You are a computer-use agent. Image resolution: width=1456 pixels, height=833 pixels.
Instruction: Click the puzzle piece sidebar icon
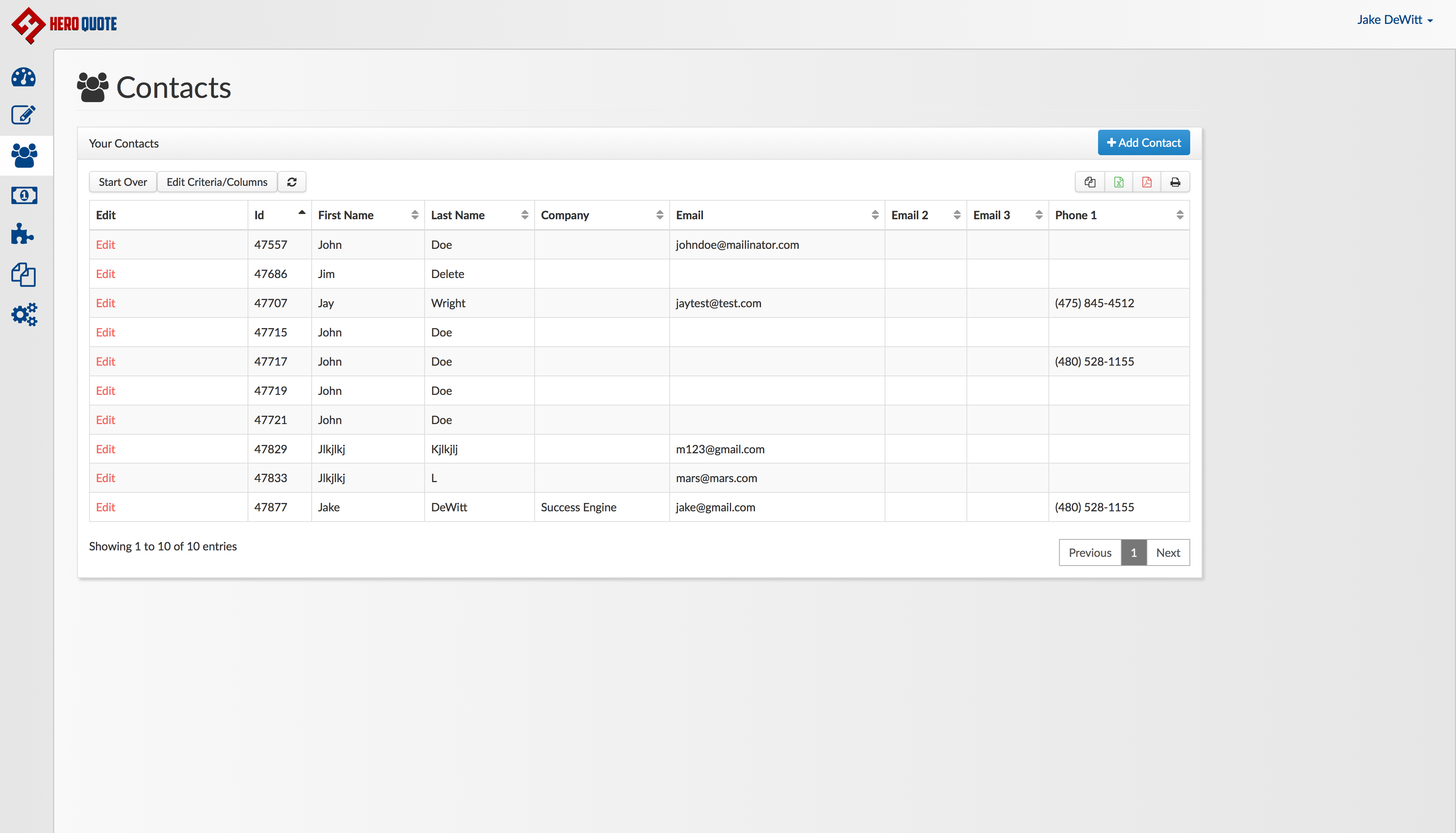click(23, 234)
